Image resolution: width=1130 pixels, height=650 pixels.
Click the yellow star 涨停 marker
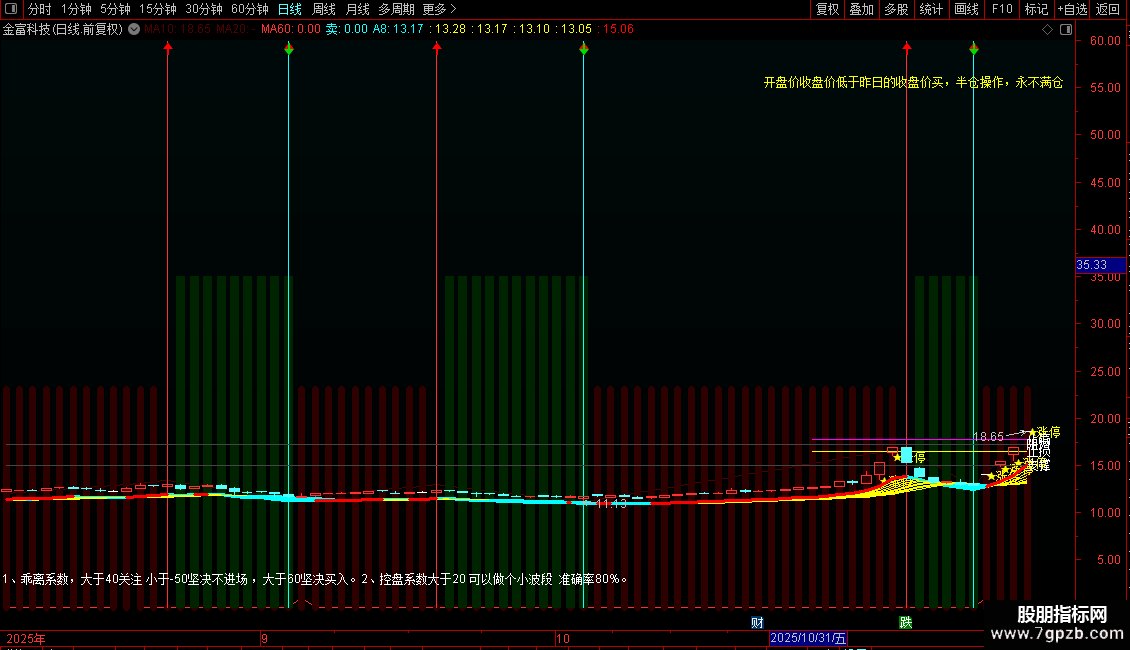tap(1033, 432)
